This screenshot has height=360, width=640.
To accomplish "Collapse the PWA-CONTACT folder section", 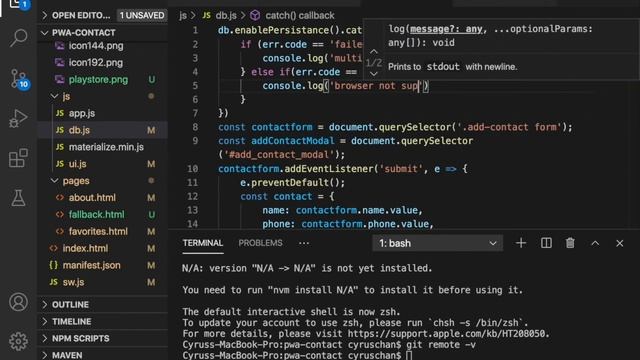I will [x=83, y=33].
